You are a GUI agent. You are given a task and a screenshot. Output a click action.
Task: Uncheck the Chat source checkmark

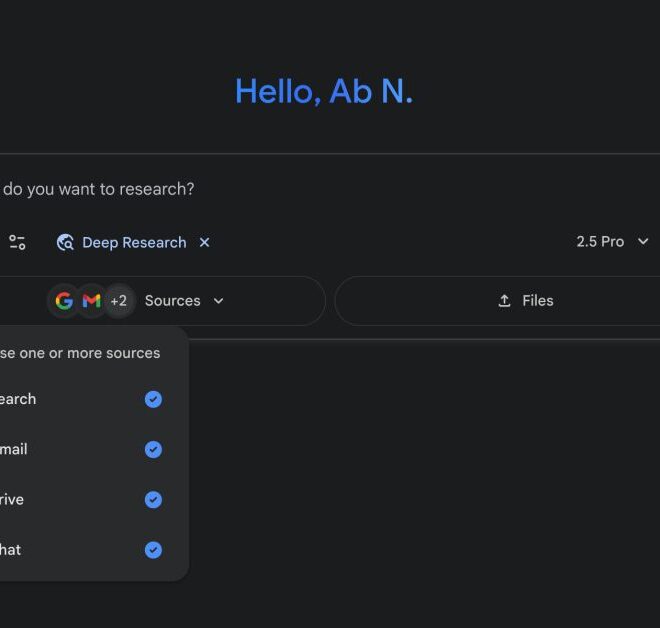click(x=153, y=550)
